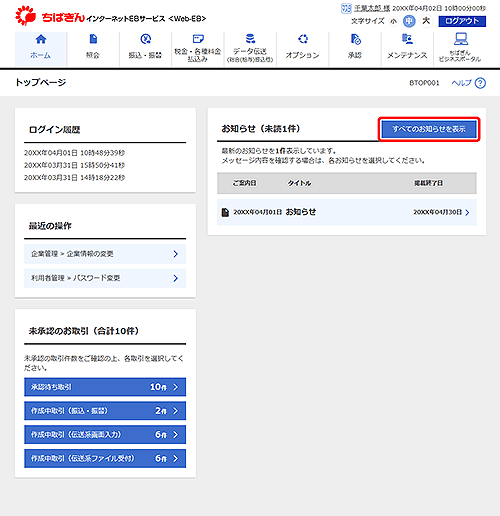Image resolution: width=500 pixels, height=516 pixels.
Task: Open 承認待ち取引 10件 entry
Action: point(105,387)
